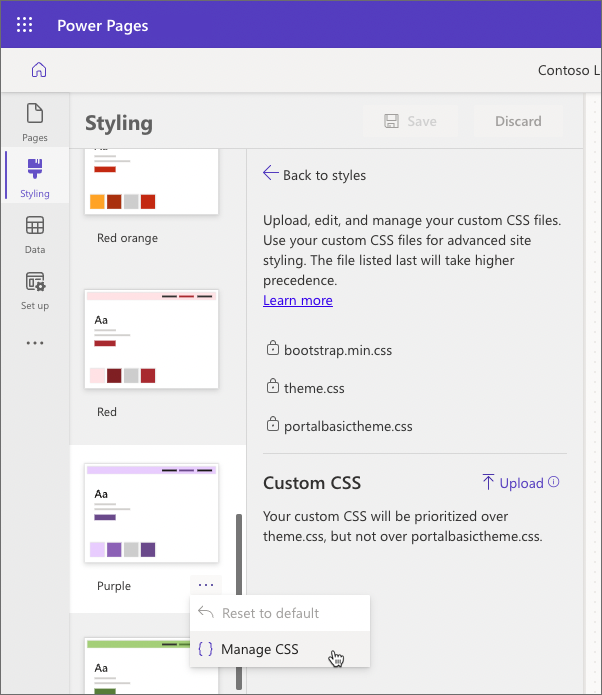The height and width of the screenshot is (695, 602).
Task: Click orange swatch in Red orange theme
Action: (x=97, y=202)
